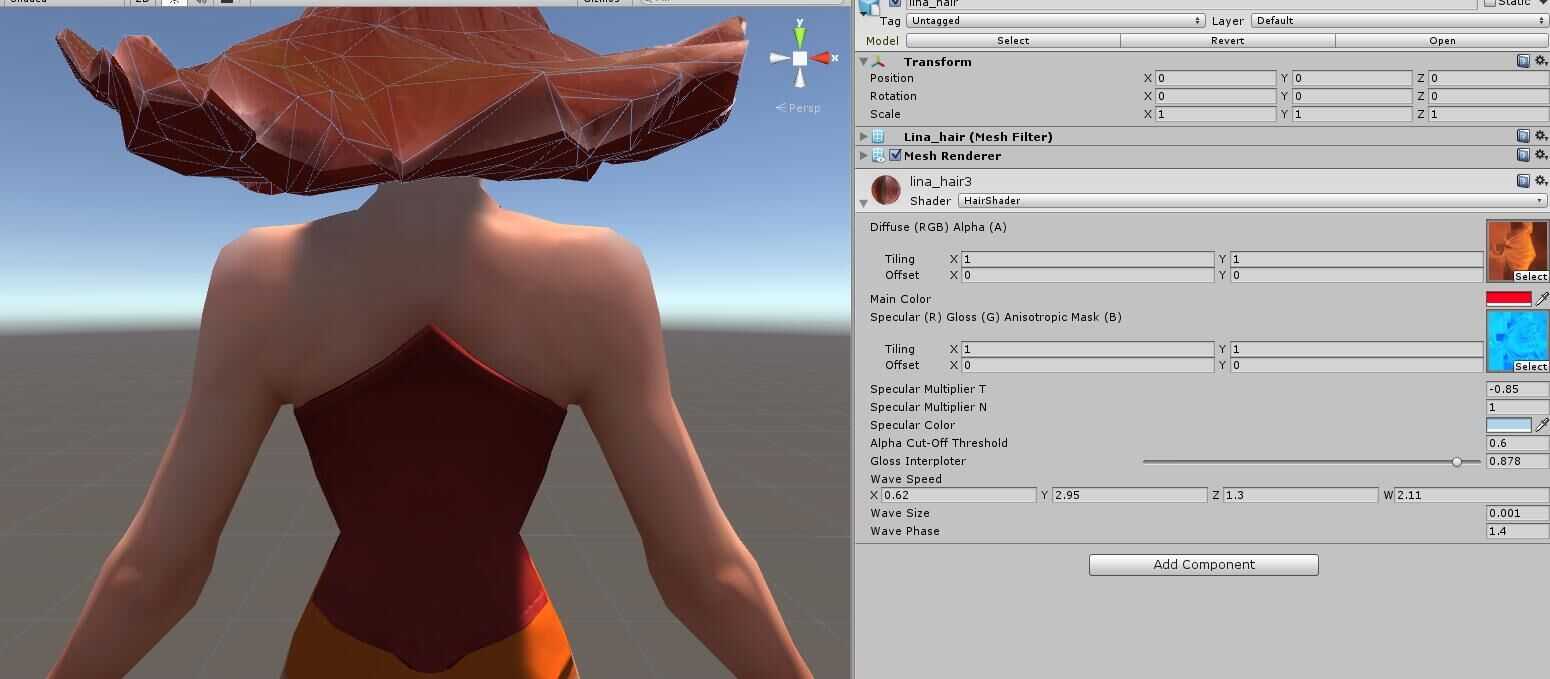Click the Wave Speed X field
Image resolution: width=1550 pixels, height=679 pixels.
[959, 495]
